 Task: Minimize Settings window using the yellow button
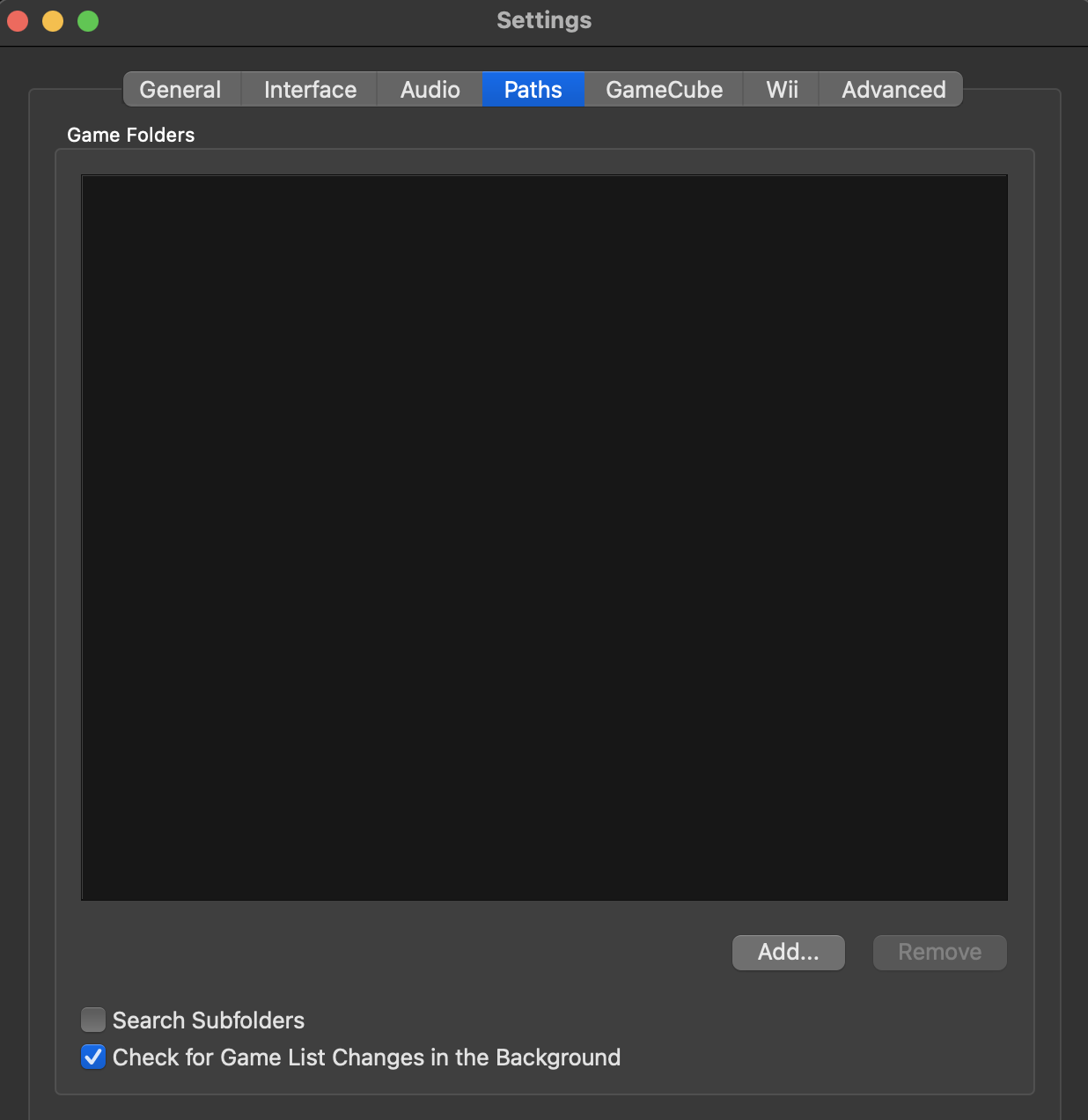(x=53, y=21)
